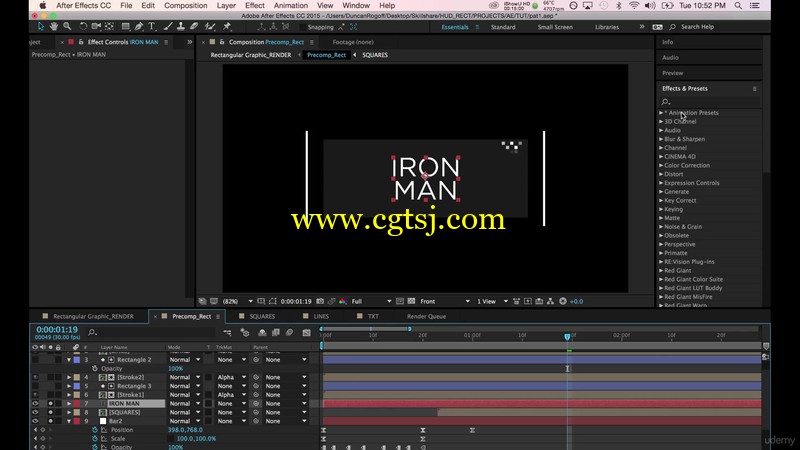Select the Zoom magnifier tool
The height and width of the screenshot is (450, 800).
pyautogui.click(x=67, y=27)
